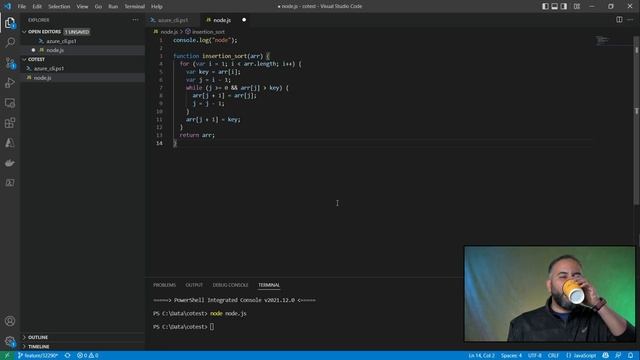This screenshot has width=640, height=360.
Task: Open Explorer Views and More Actions ellipsis
Action: (135, 20)
